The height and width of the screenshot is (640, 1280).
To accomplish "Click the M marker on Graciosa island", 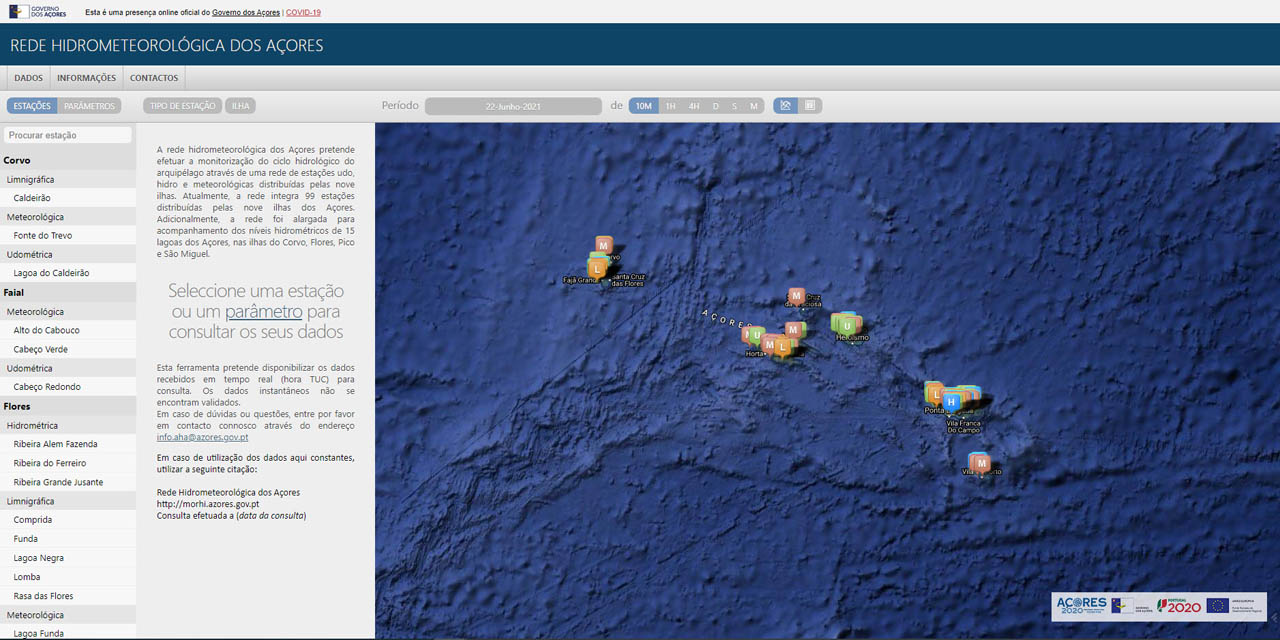I will [796, 296].
